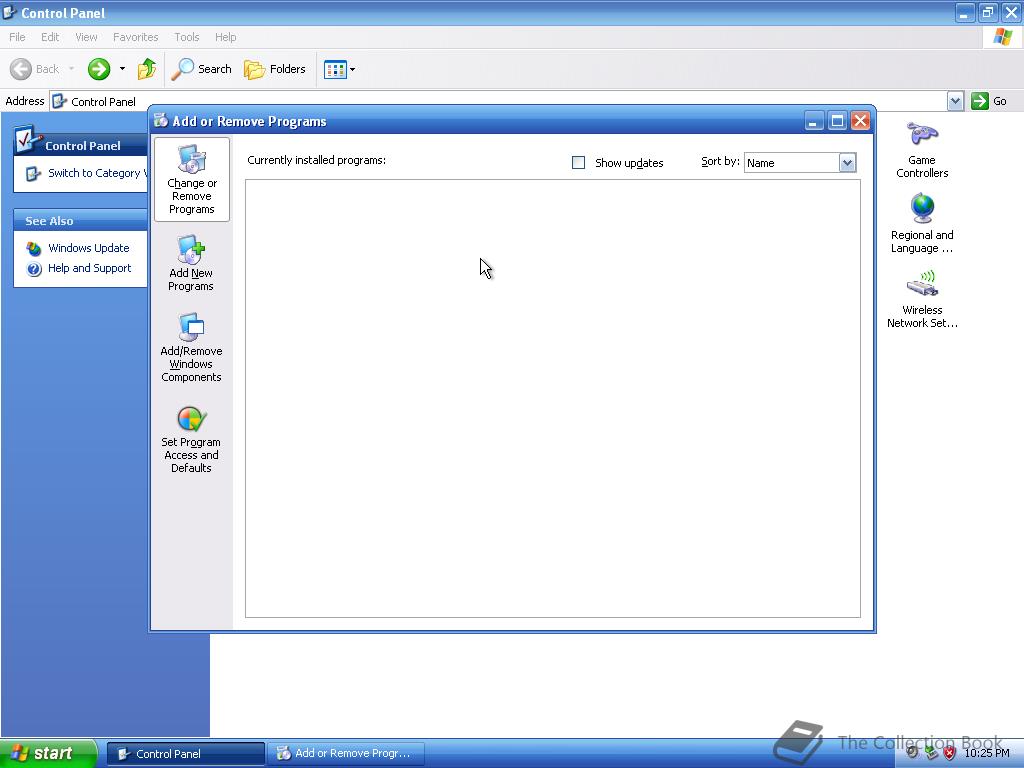Click the Windows flag logo icon
This screenshot has height=768, width=1024.
click(1002, 37)
